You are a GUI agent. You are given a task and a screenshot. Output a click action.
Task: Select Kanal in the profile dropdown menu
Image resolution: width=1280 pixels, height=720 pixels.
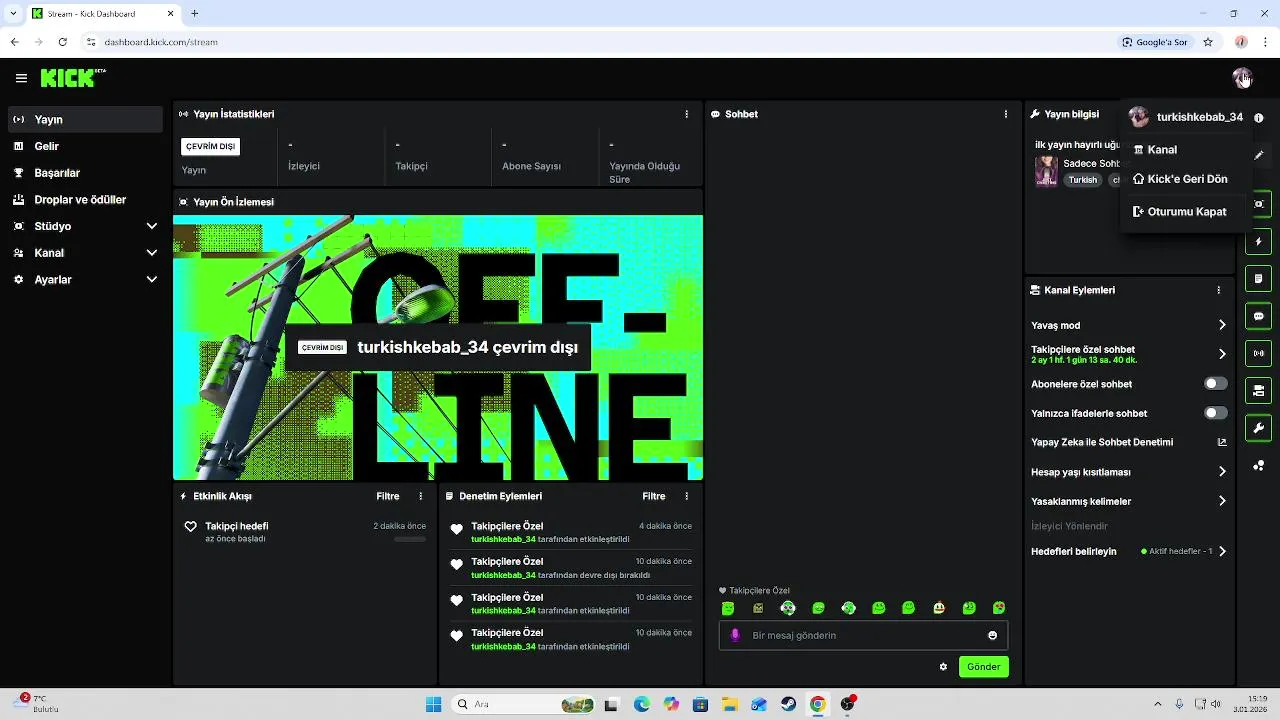[x=1186, y=150]
